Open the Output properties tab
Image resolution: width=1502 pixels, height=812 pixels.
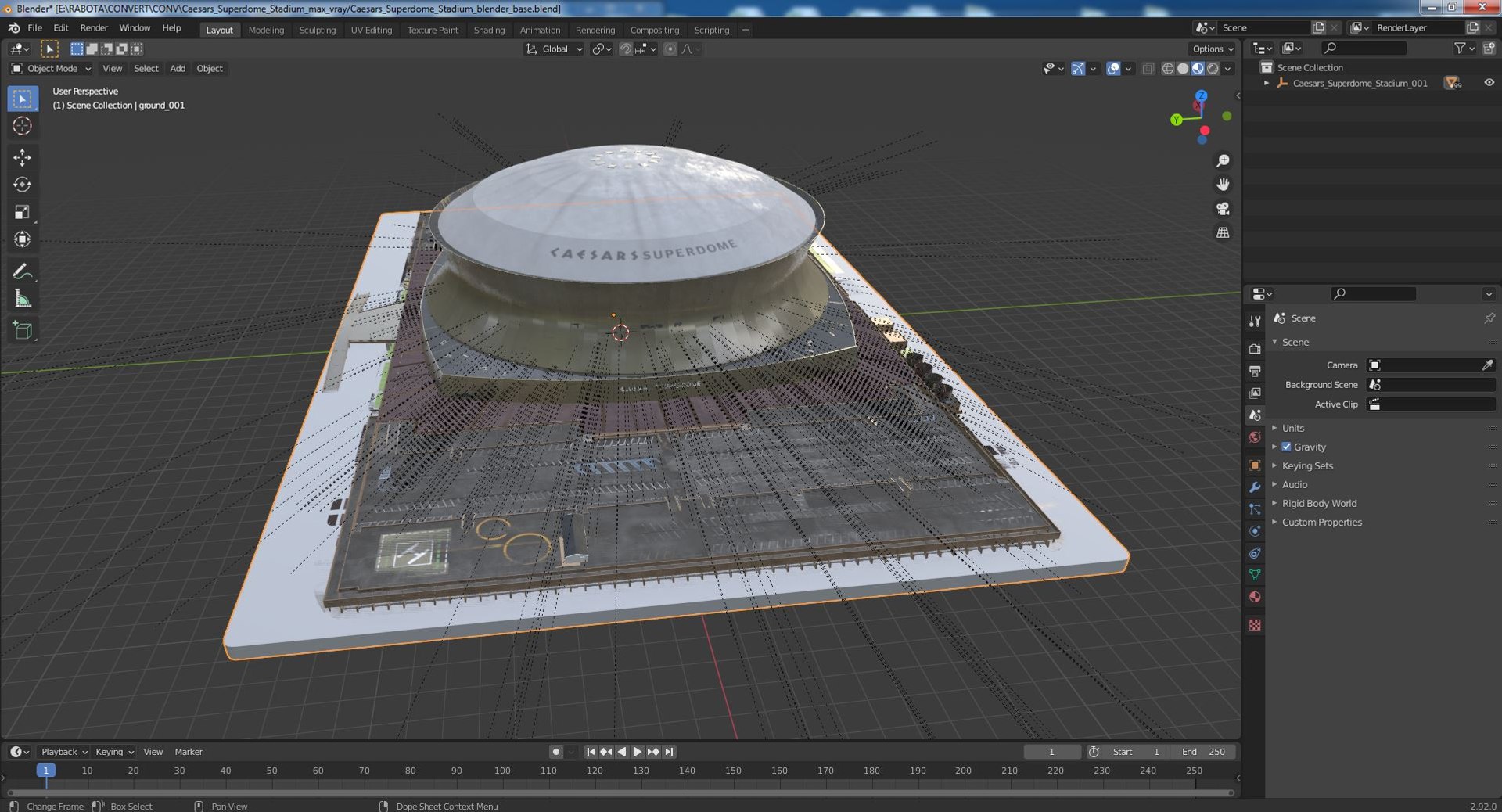point(1255,371)
